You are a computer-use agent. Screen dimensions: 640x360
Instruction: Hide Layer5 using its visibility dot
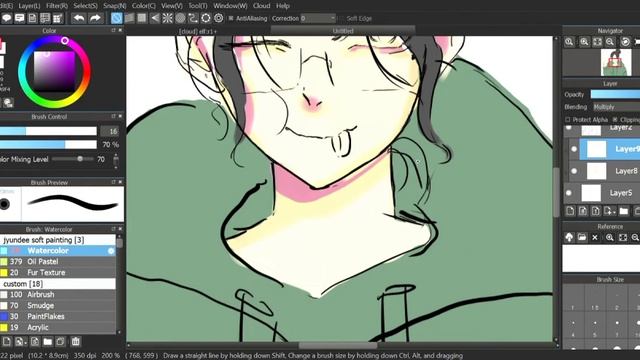[x=569, y=193]
